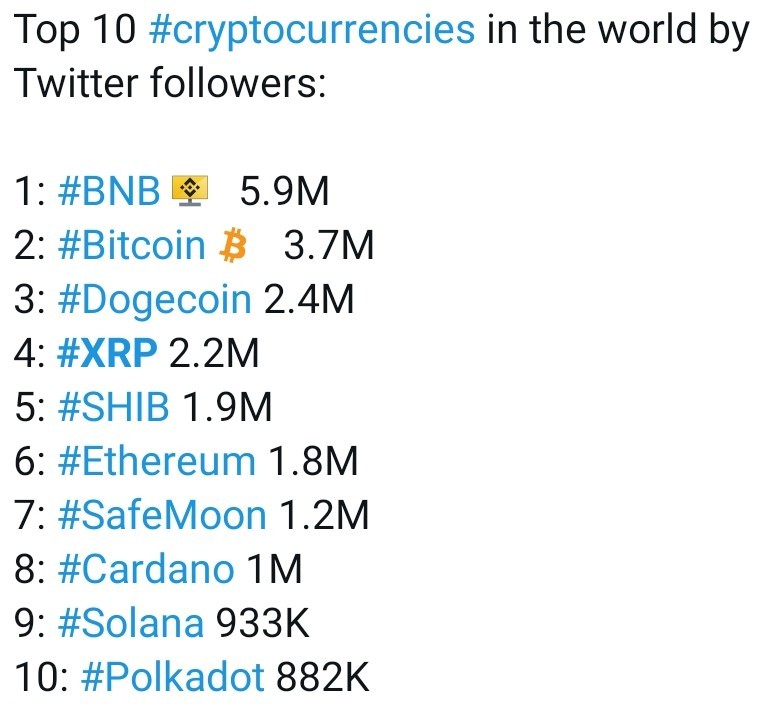Tap the #Bitcoin hashtag
Screen dimensions: 774x718
[x=131, y=245]
